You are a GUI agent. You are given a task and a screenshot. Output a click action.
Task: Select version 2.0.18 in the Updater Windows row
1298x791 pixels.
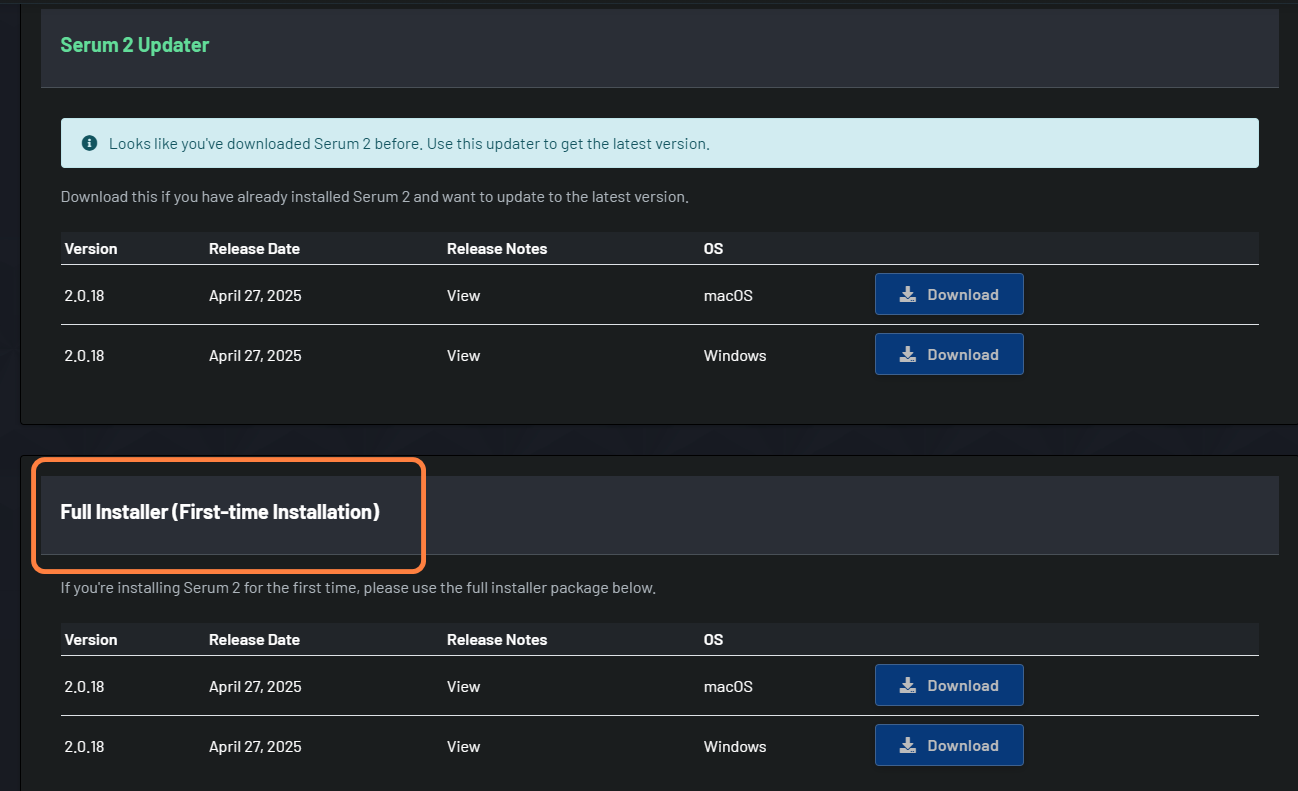(84, 356)
